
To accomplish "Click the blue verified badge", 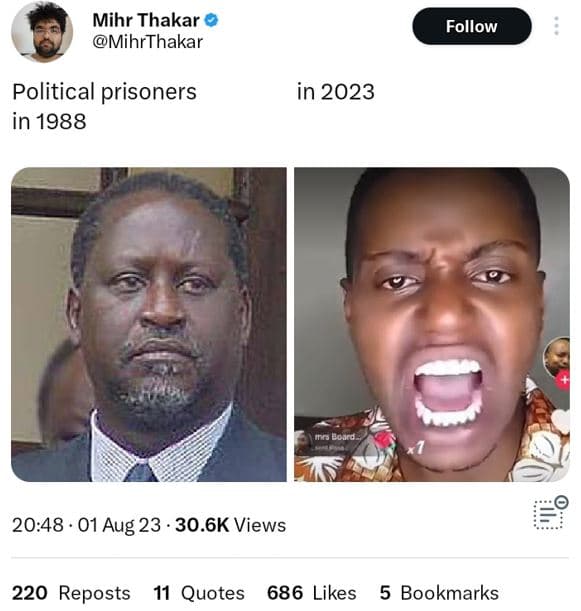I will (x=211, y=20).
